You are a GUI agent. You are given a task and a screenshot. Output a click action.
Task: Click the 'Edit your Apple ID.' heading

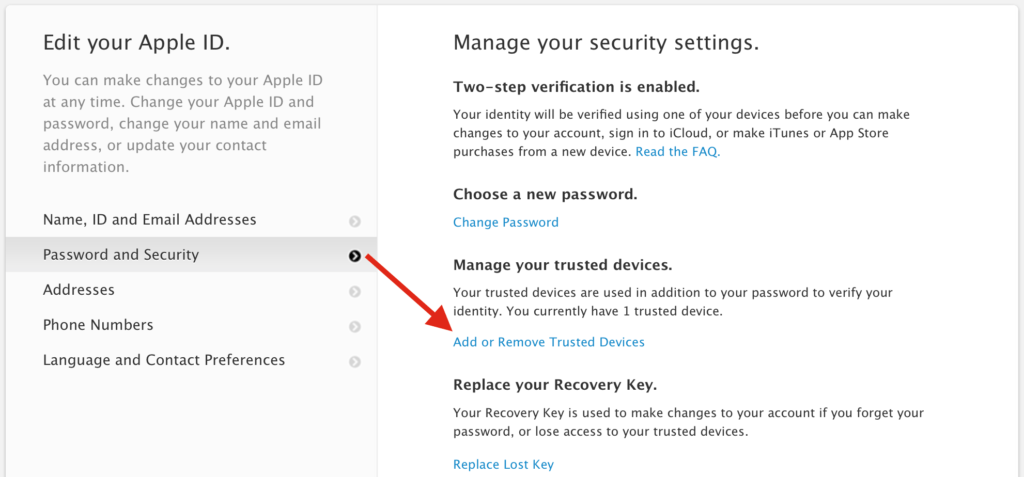[x=136, y=43]
